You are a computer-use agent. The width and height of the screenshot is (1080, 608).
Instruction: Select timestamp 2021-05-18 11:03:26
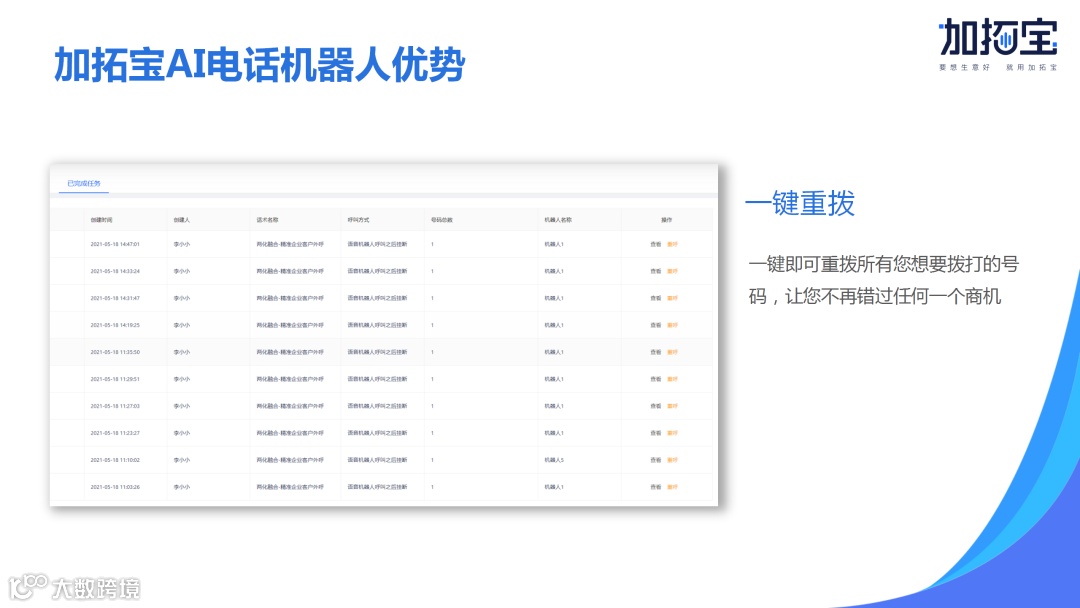click(x=115, y=487)
